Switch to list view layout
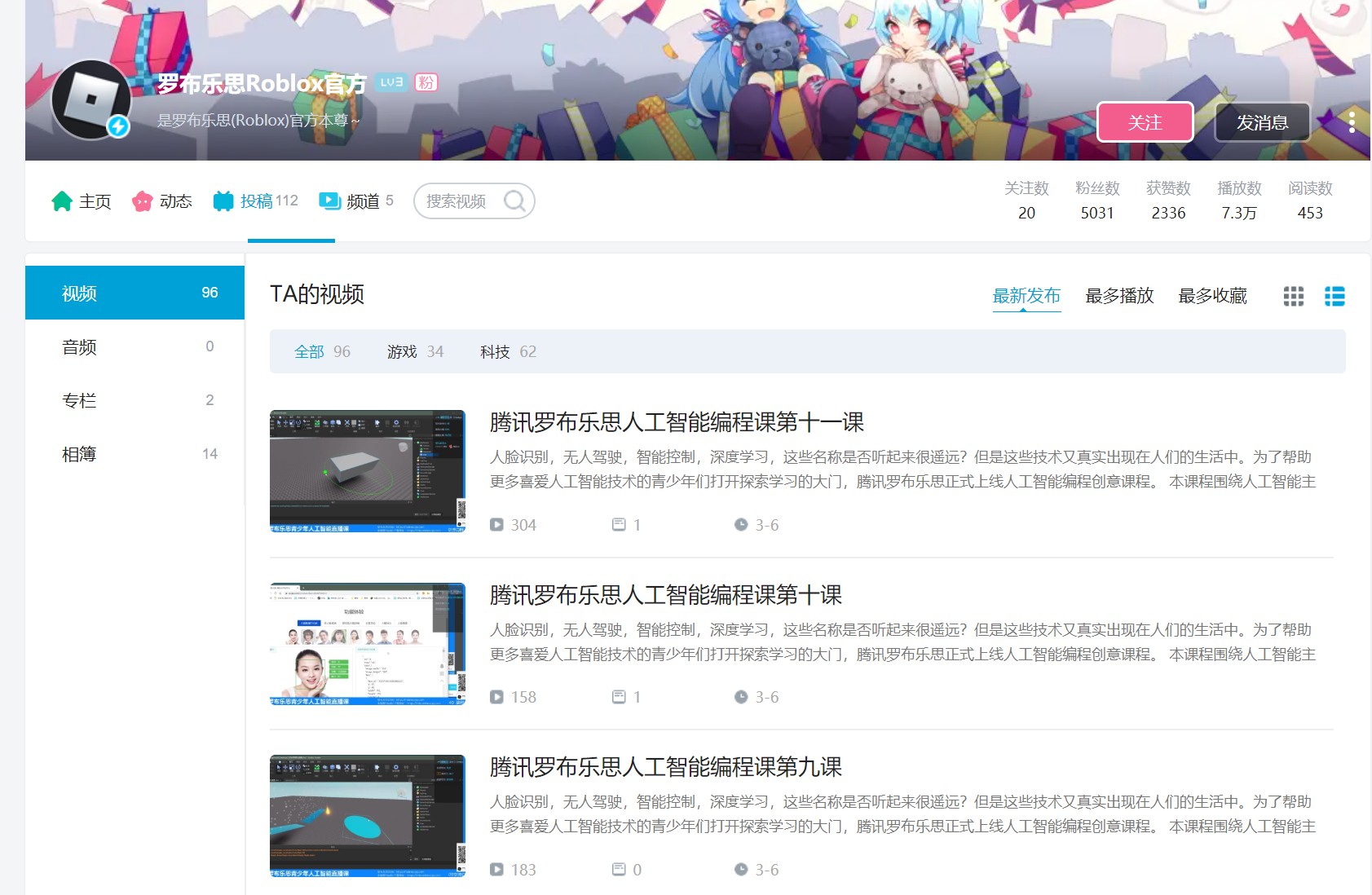1372x895 pixels. tap(1335, 296)
